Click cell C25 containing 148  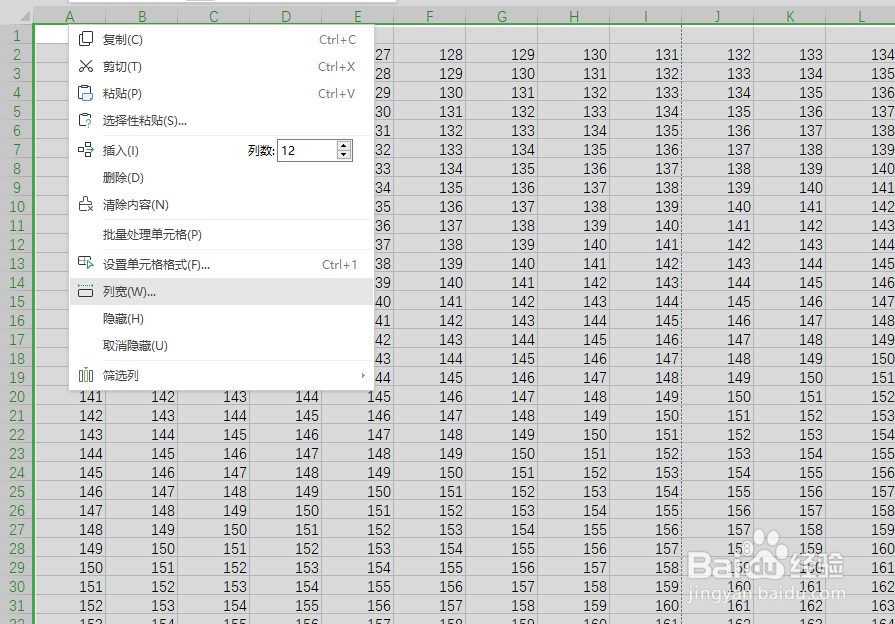click(213, 492)
